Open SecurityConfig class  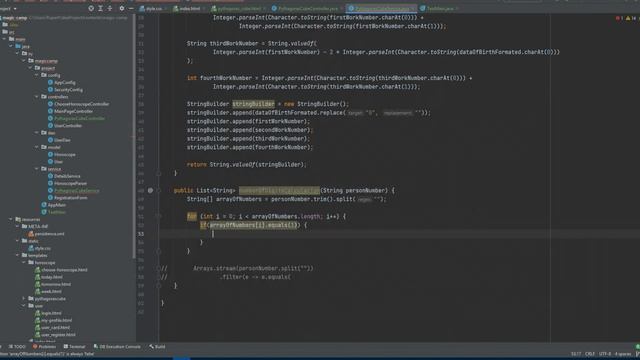coord(65,90)
